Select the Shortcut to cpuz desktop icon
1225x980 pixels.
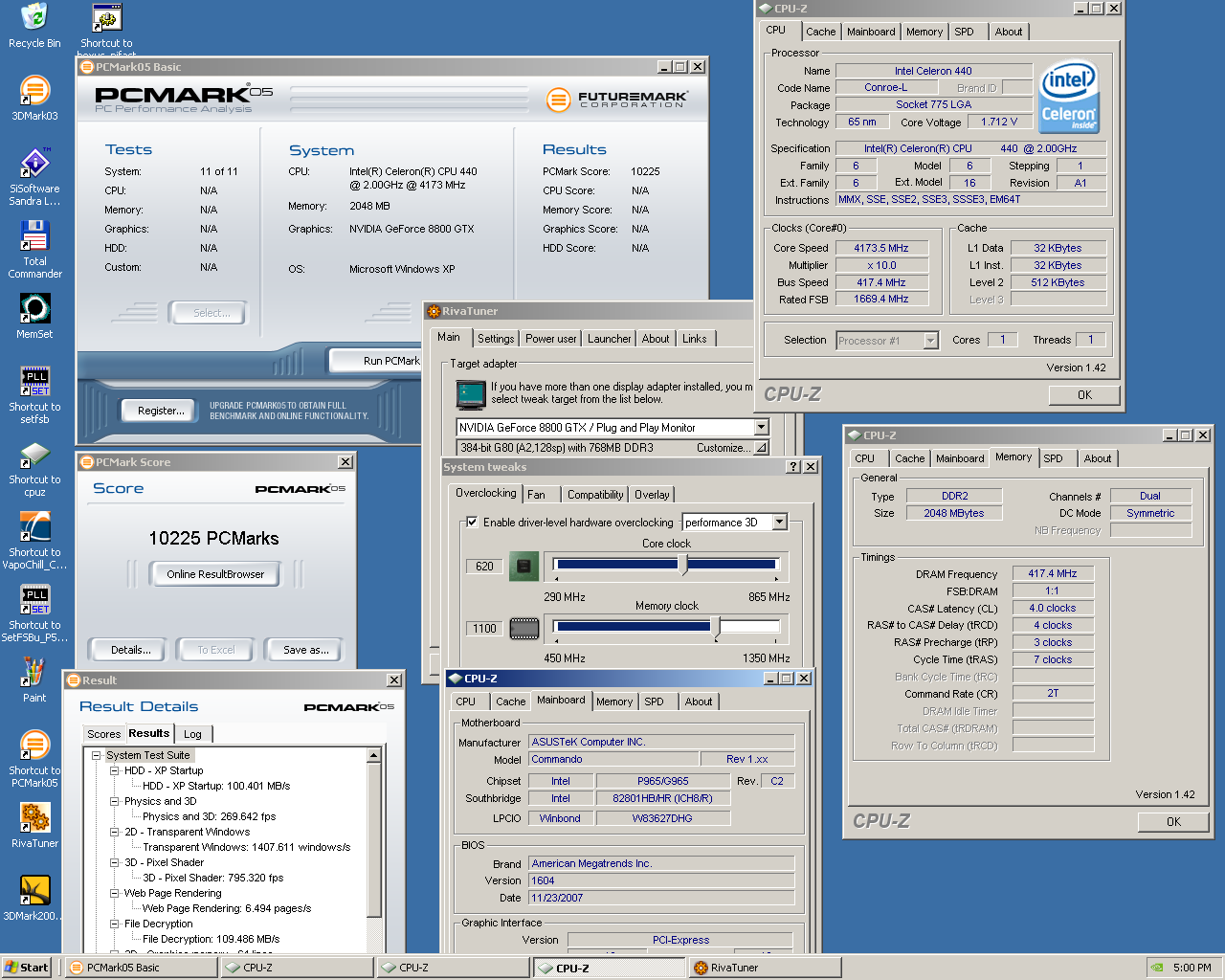[34, 468]
